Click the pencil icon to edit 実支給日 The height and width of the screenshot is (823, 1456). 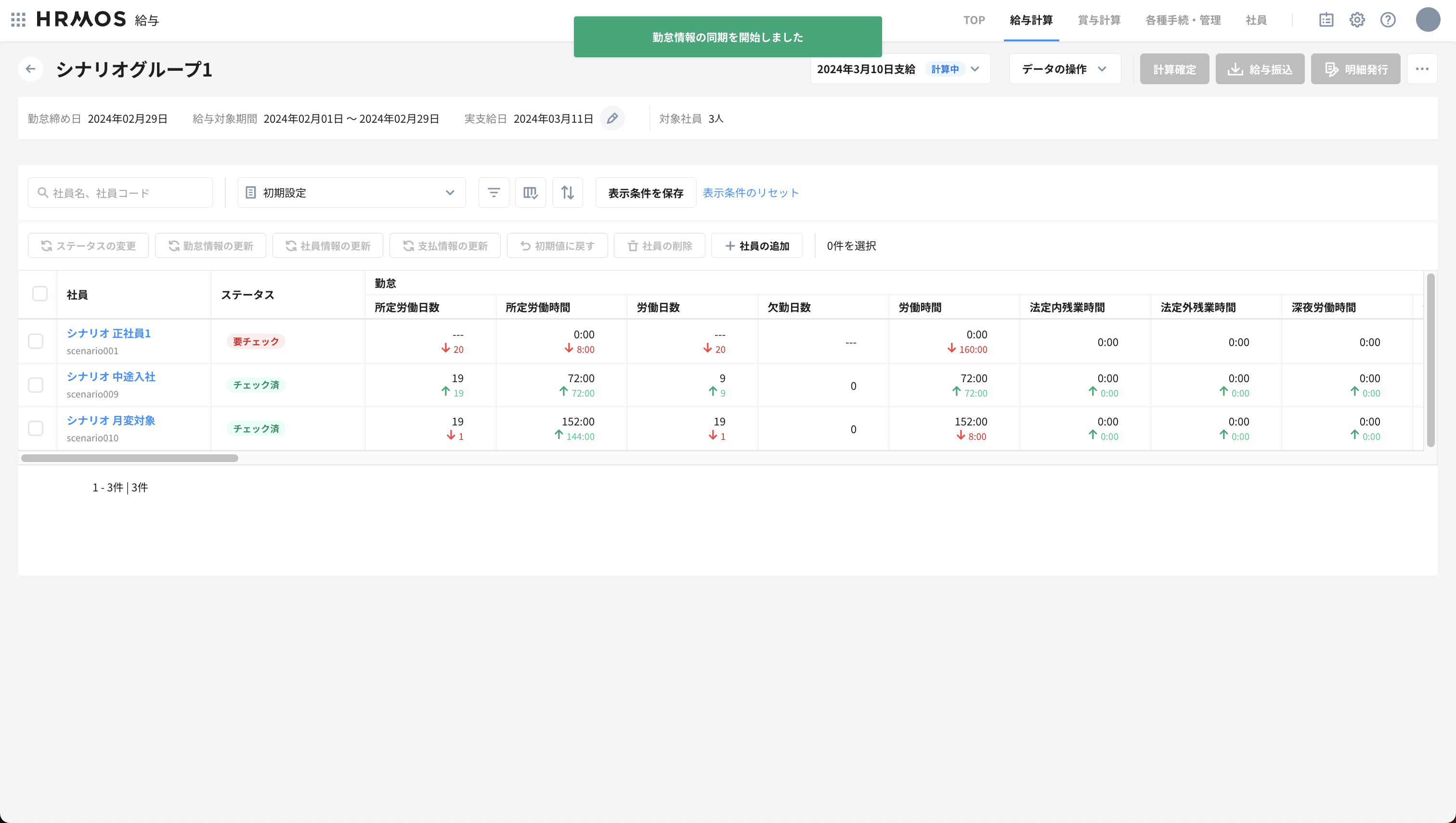tap(612, 119)
